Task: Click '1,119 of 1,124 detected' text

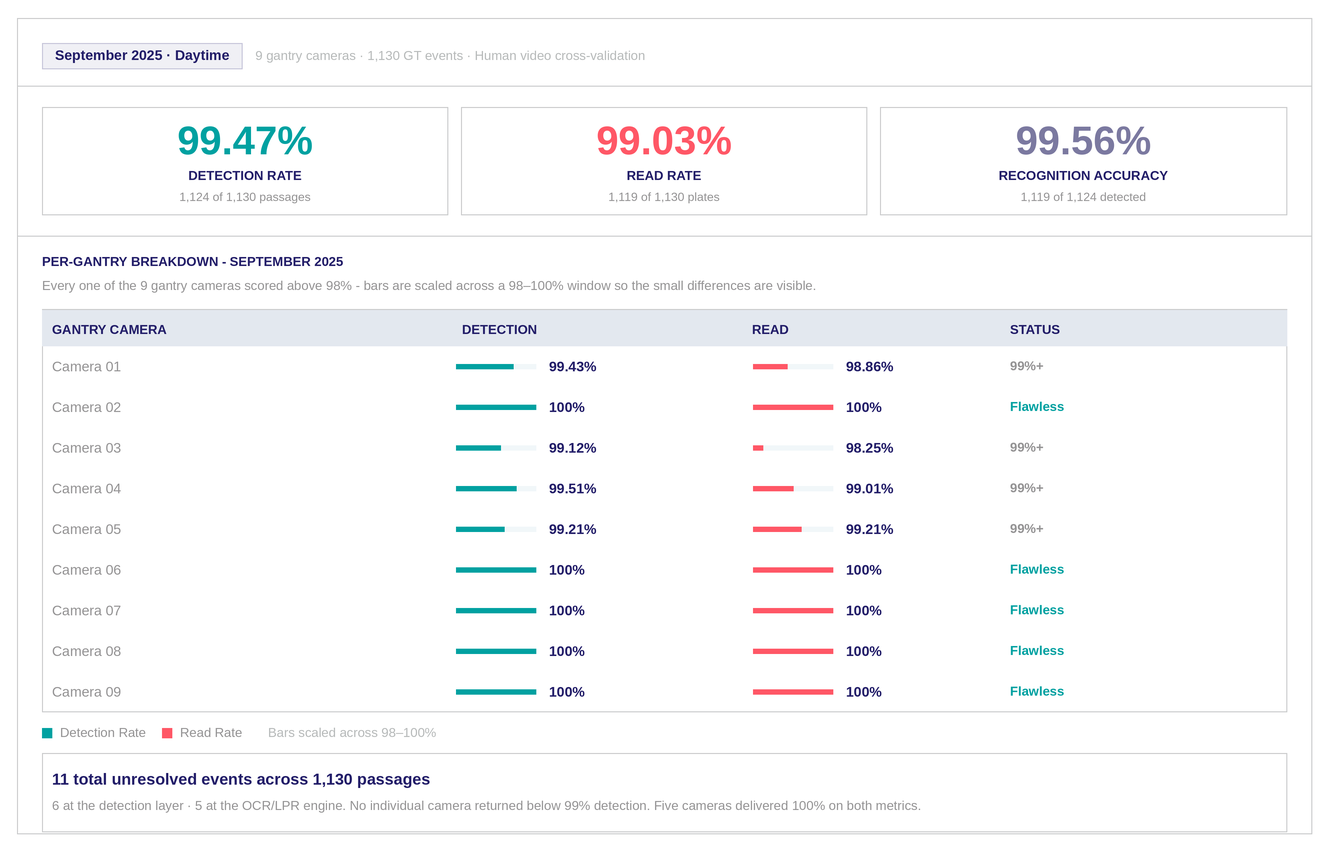Action: tap(1083, 197)
